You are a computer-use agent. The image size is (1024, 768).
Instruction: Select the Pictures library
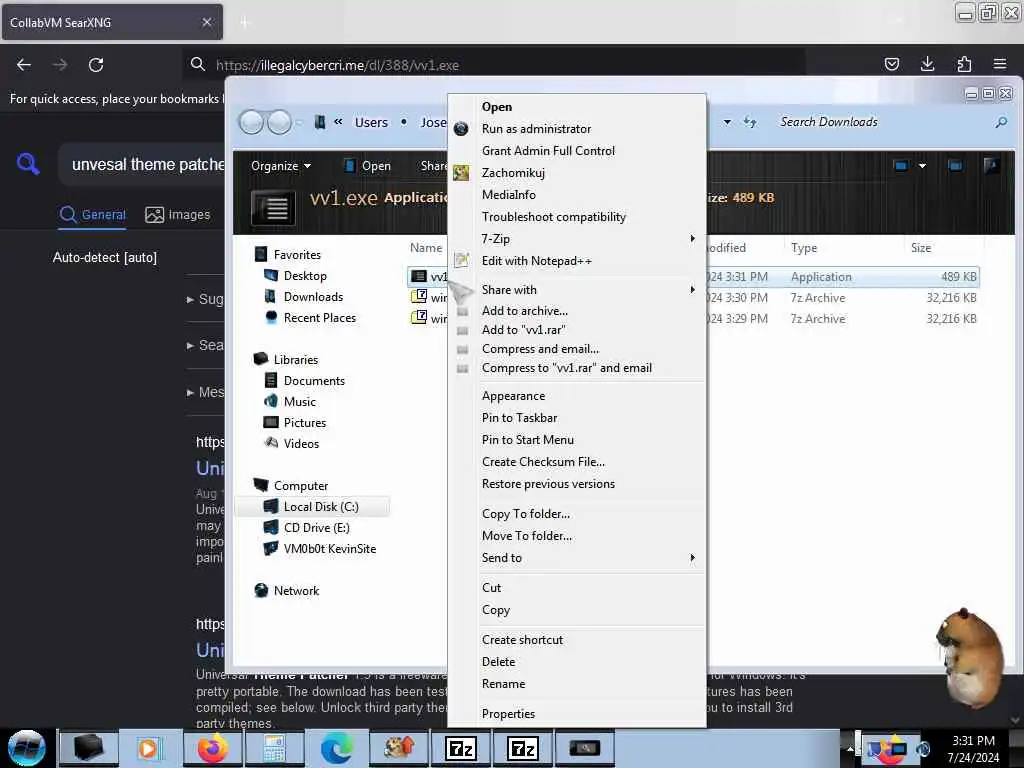pos(304,423)
